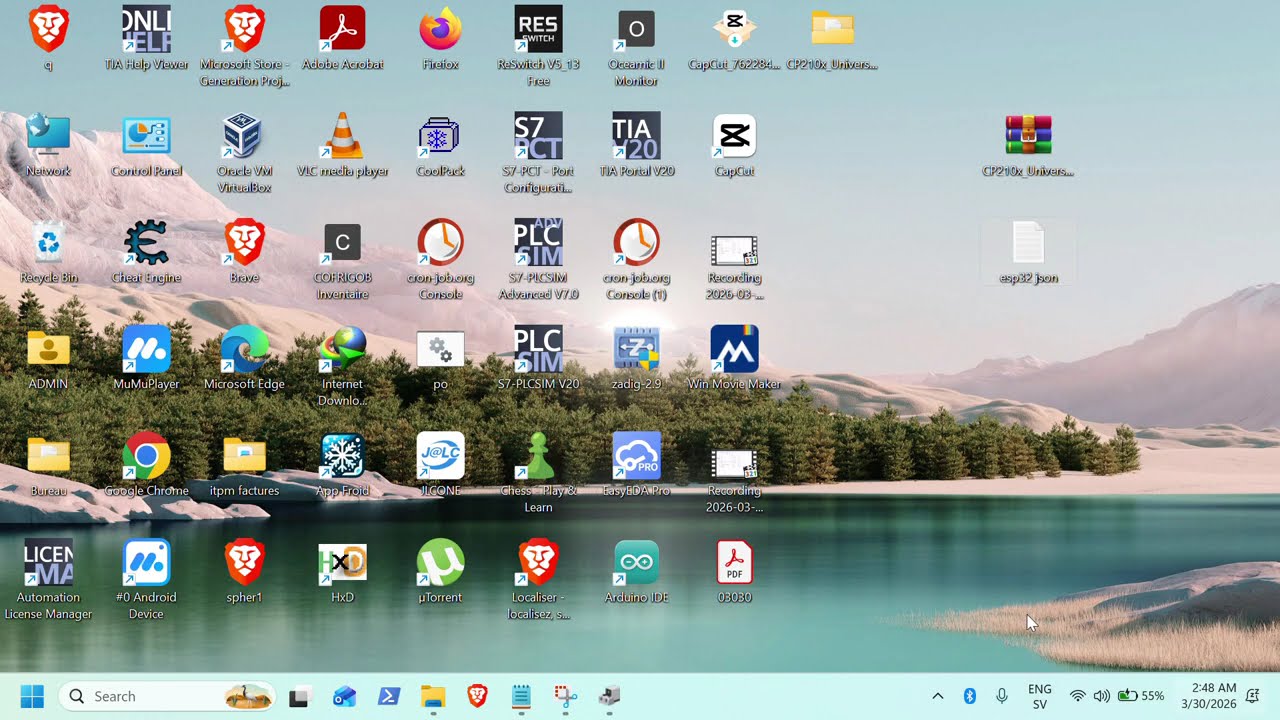Click the JLCONE desktop shortcut
1280x720 pixels.
pyautogui.click(x=440, y=465)
